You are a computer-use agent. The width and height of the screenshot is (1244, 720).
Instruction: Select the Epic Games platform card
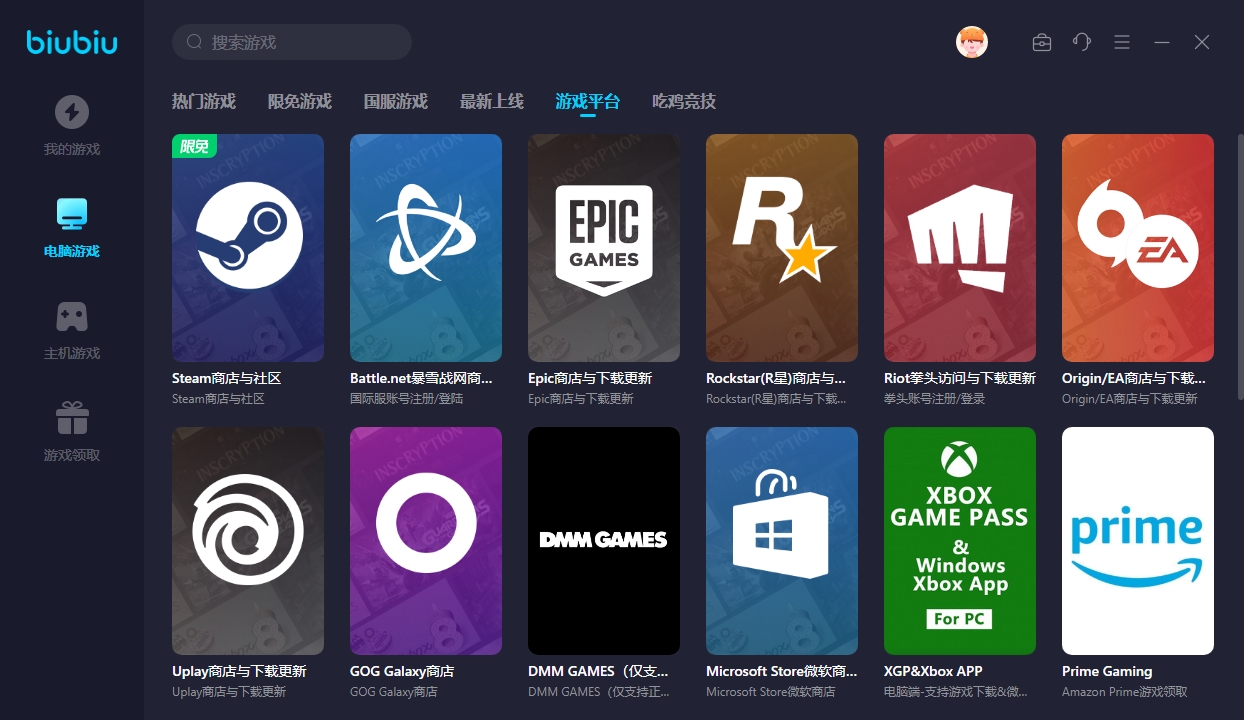coord(604,248)
